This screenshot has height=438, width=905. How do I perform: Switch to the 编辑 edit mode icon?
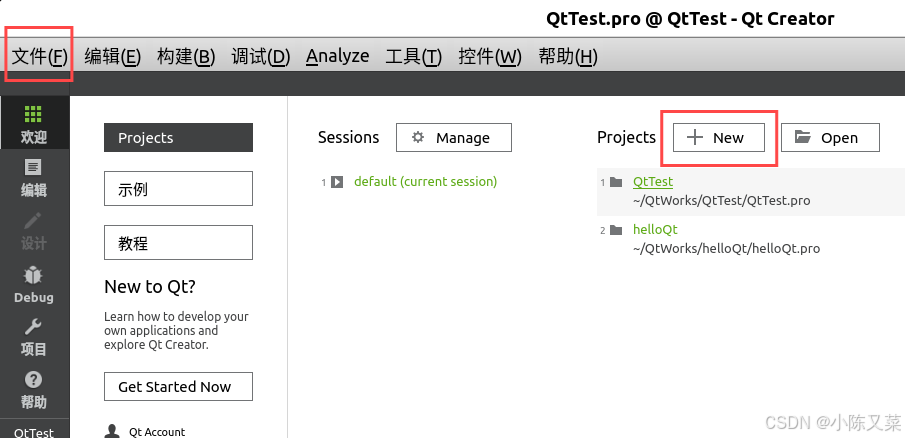pyautogui.click(x=33, y=167)
